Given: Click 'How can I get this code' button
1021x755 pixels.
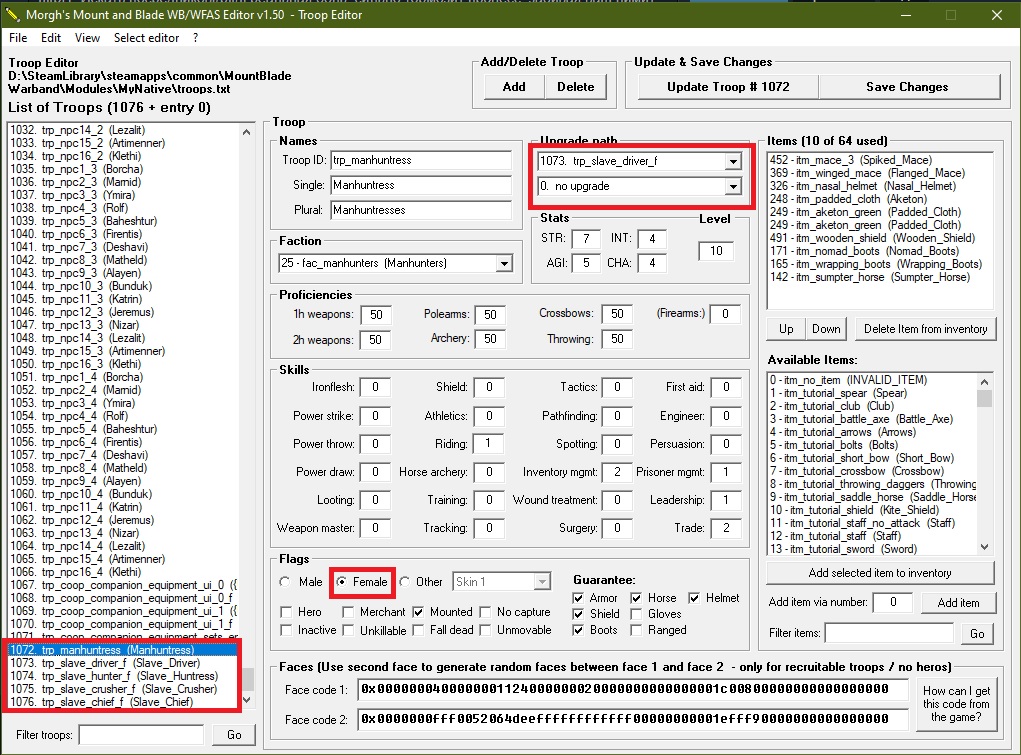Looking at the screenshot, I should tap(955, 704).
